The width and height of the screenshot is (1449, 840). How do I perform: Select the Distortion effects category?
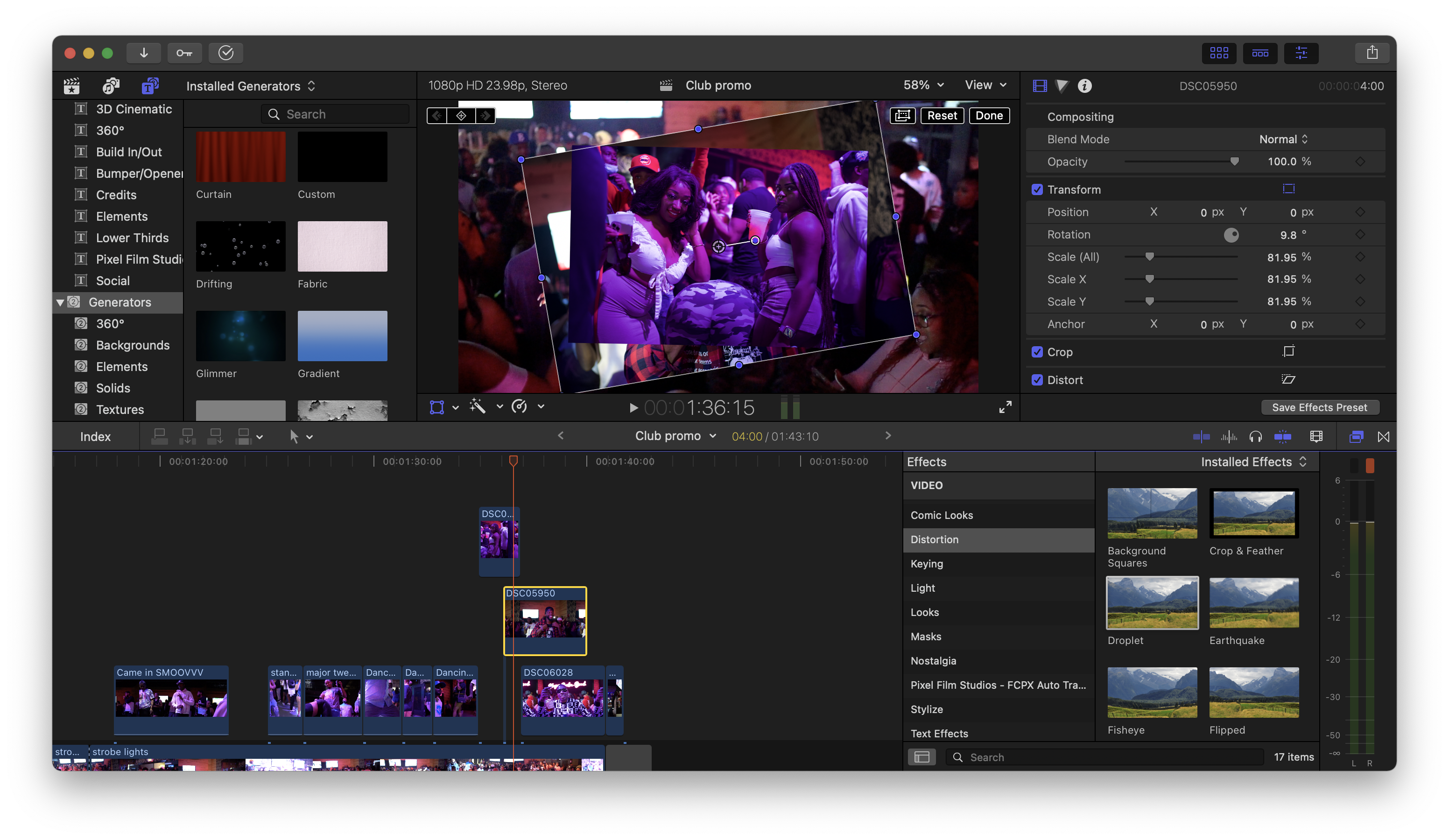tap(935, 539)
